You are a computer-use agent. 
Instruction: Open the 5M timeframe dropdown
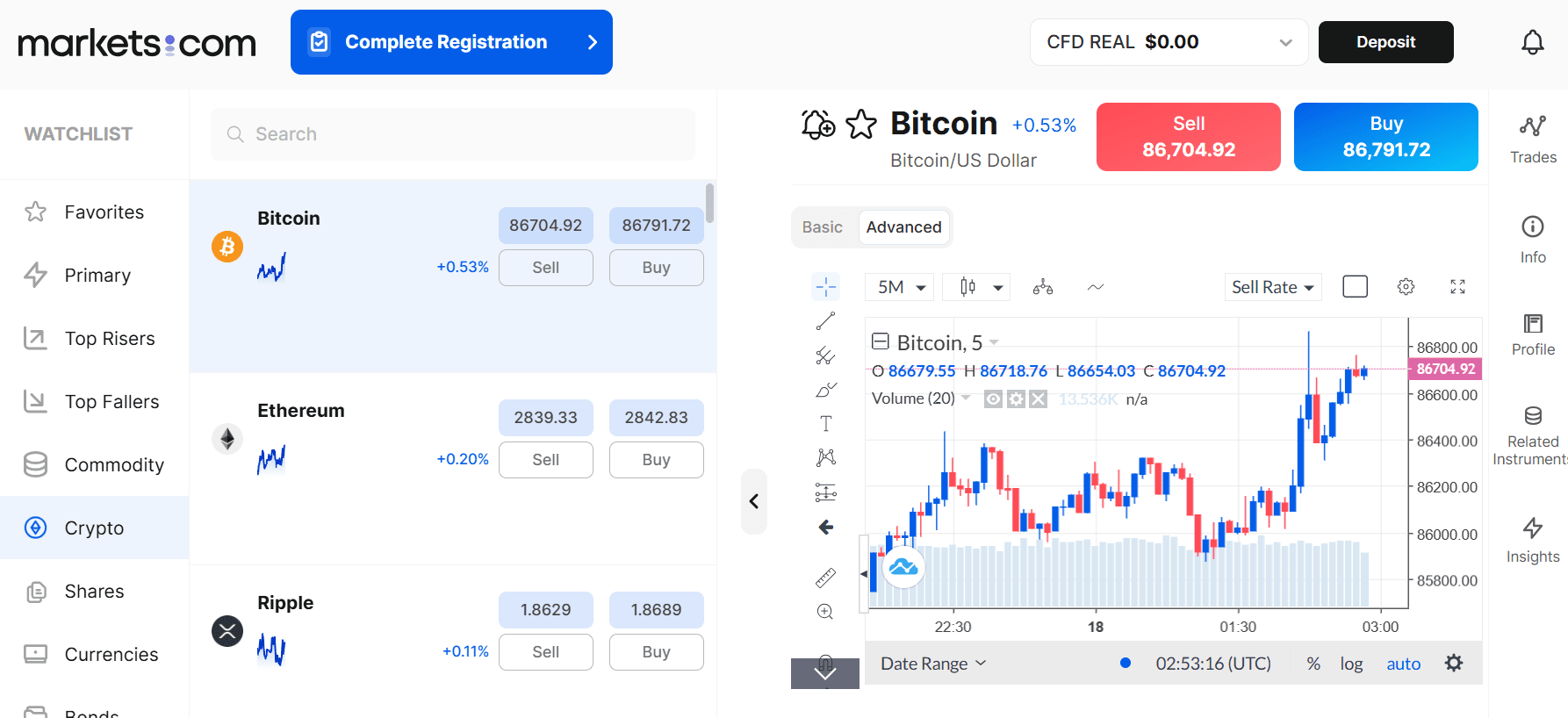pyautogui.click(x=899, y=286)
